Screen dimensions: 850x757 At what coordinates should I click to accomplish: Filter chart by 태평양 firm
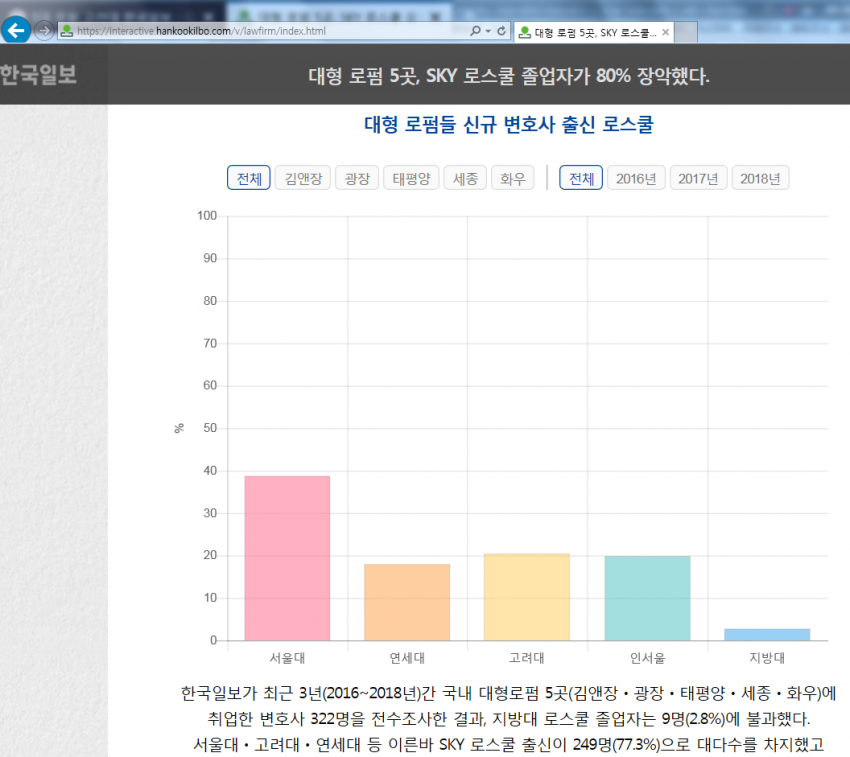pos(410,178)
